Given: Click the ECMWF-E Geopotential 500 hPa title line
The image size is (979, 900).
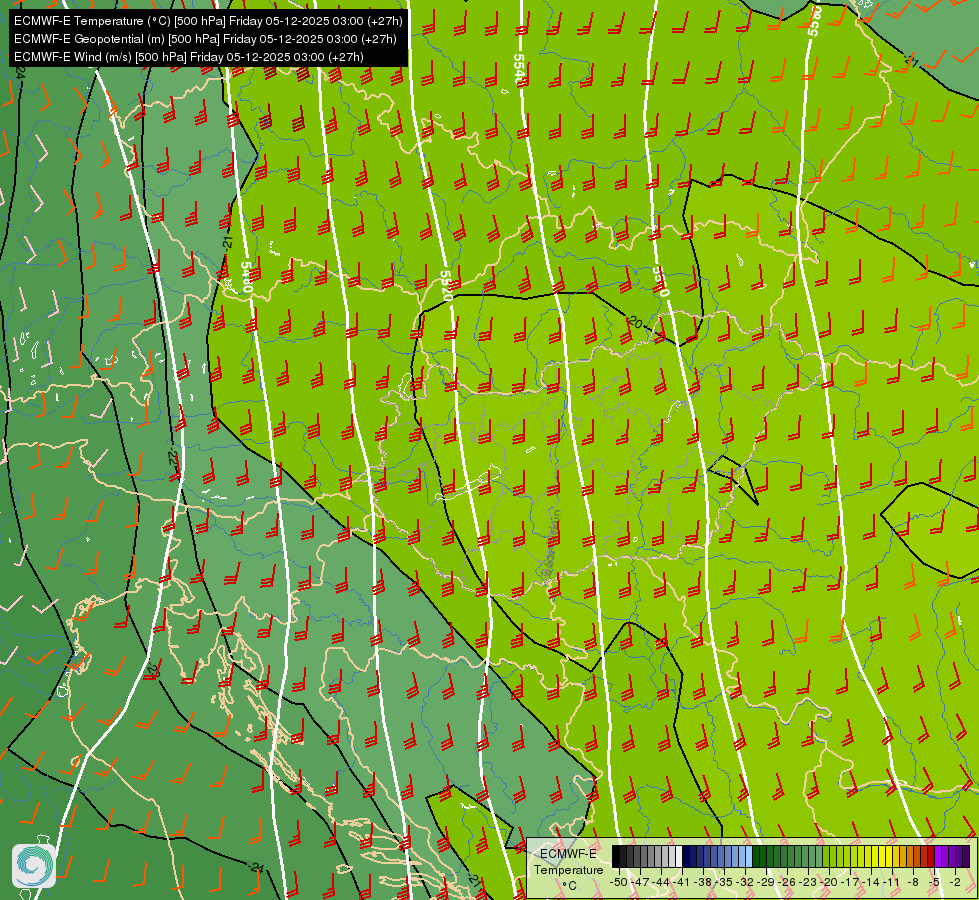Looking at the screenshot, I should (205, 39).
